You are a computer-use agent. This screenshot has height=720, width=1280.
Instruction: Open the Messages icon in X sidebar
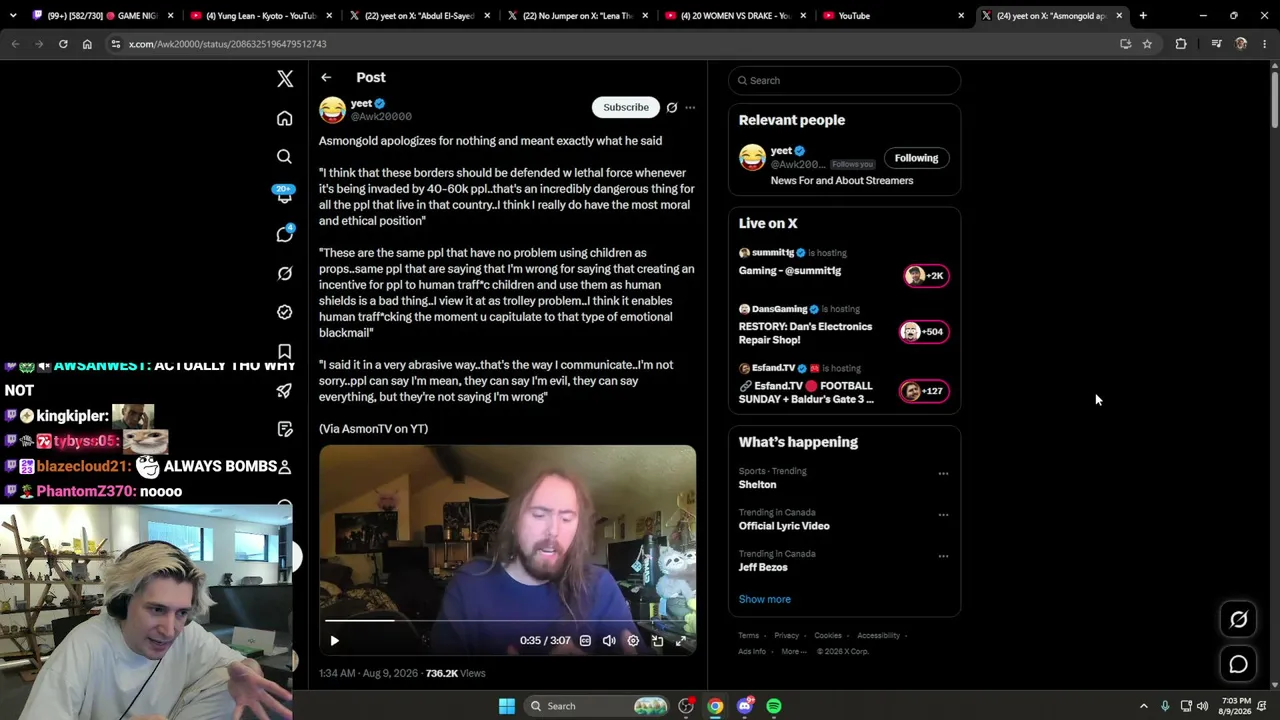pos(285,234)
